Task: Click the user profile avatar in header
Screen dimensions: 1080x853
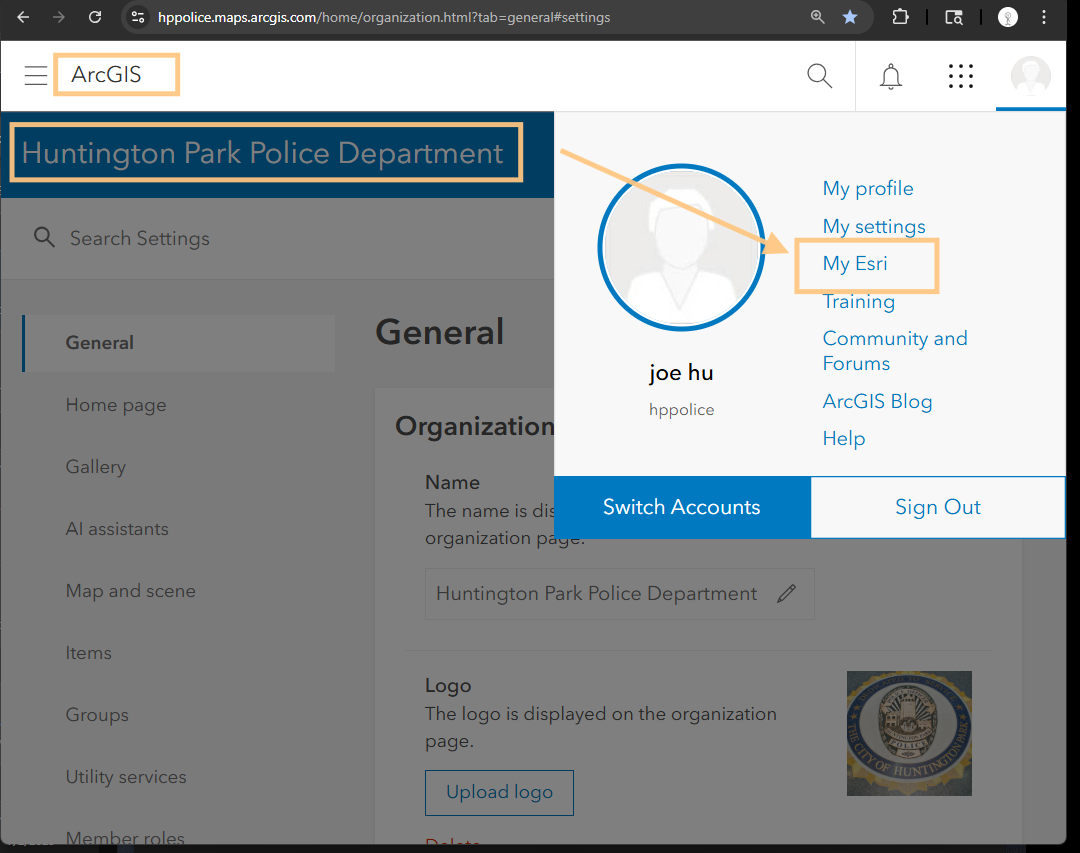Action: point(1030,76)
